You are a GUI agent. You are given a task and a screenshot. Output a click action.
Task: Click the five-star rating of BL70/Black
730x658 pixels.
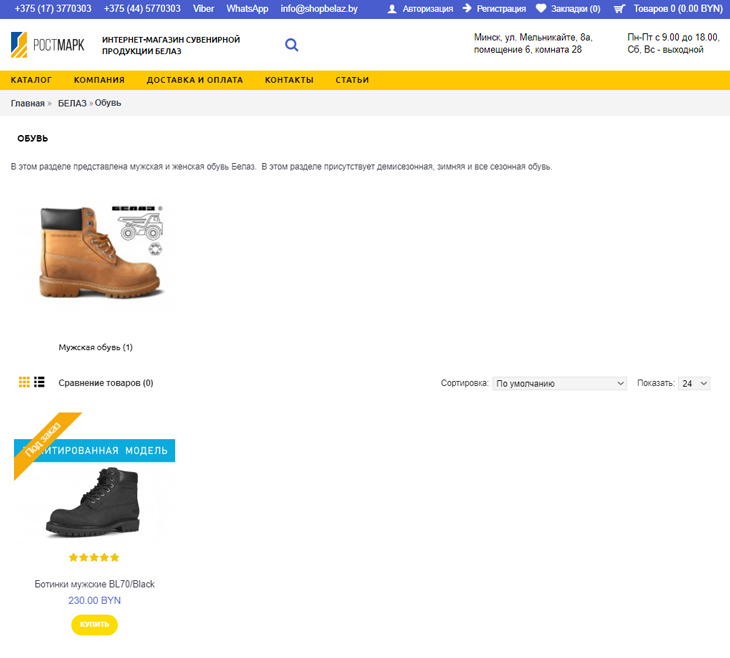click(x=94, y=557)
